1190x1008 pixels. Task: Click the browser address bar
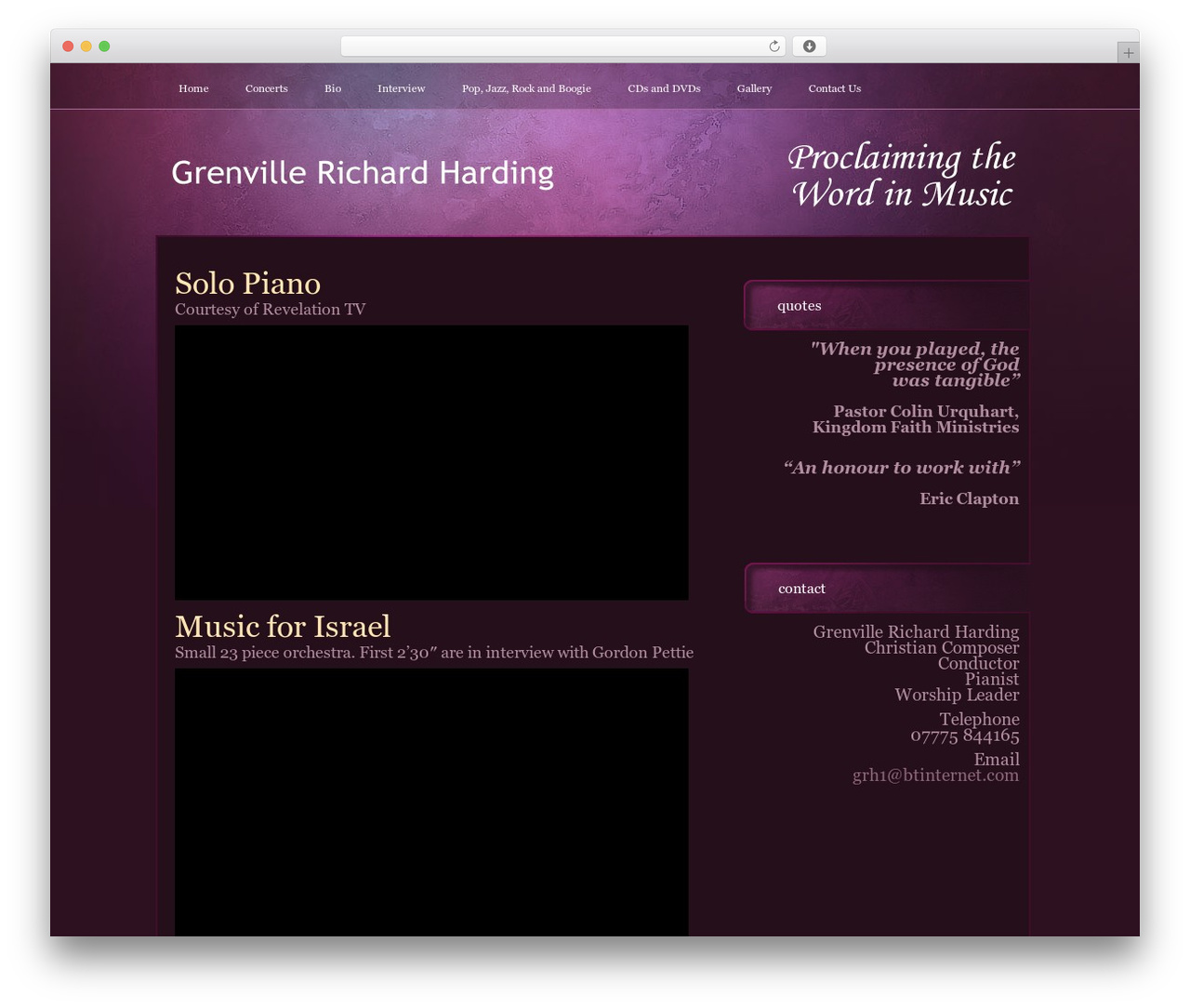(x=562, y=46)
